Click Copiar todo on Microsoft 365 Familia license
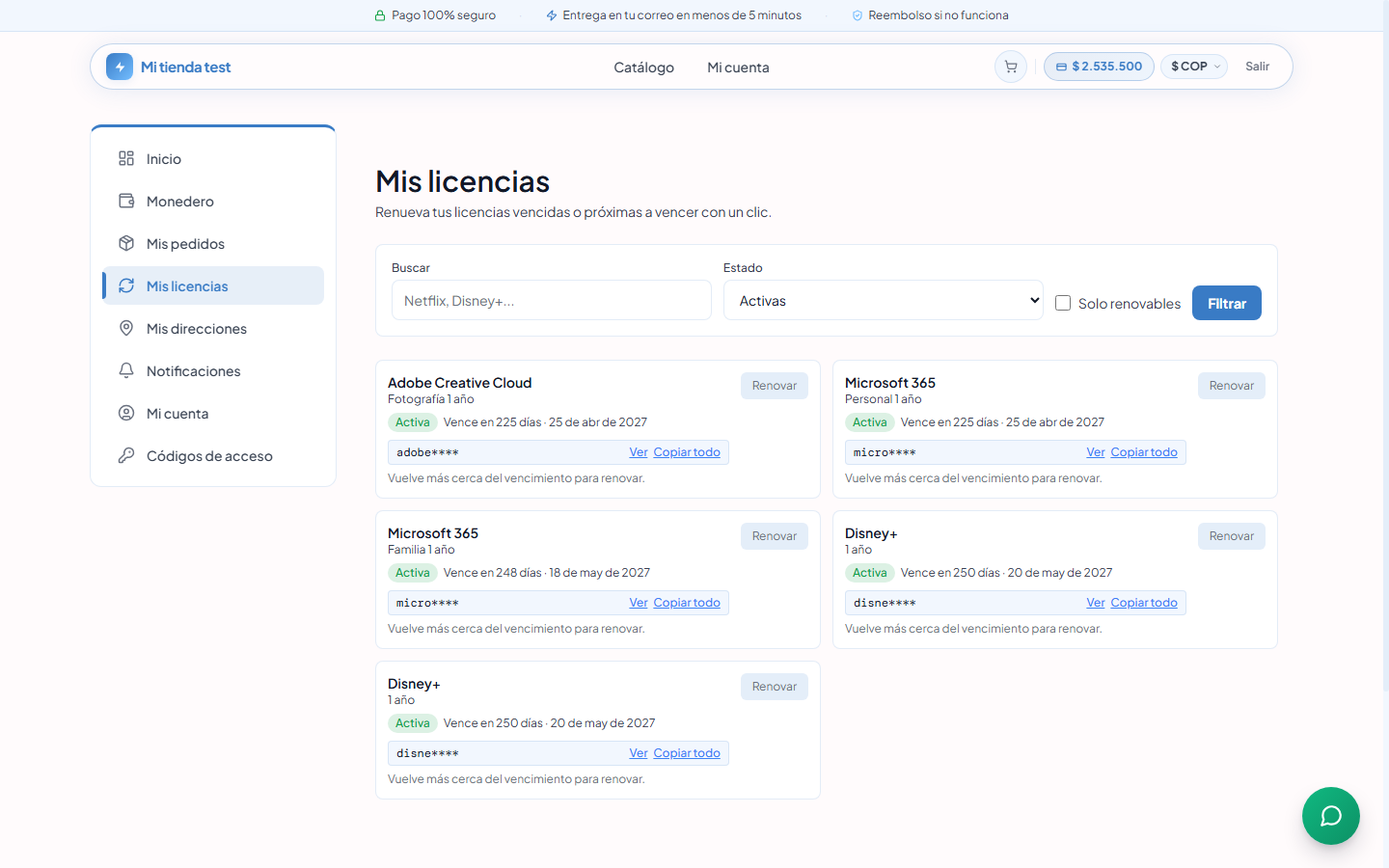This screenshot has width=1389, height=868. pyautogui.click(x=687, y=603)
